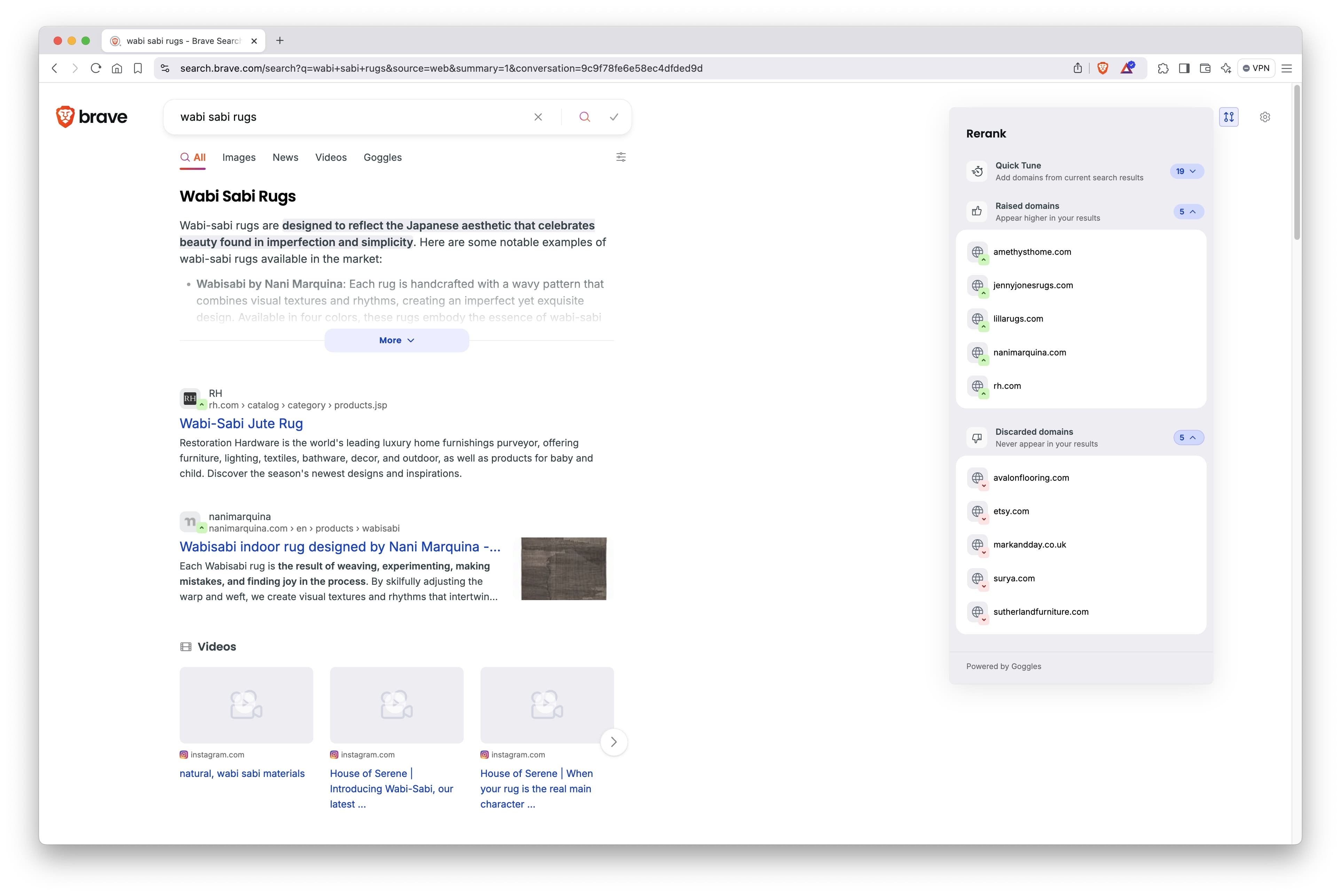This screenshot has height=896, width=1341.
Task: Open 'natural, wabi sabi materials' video link
Action: [242, 774]
